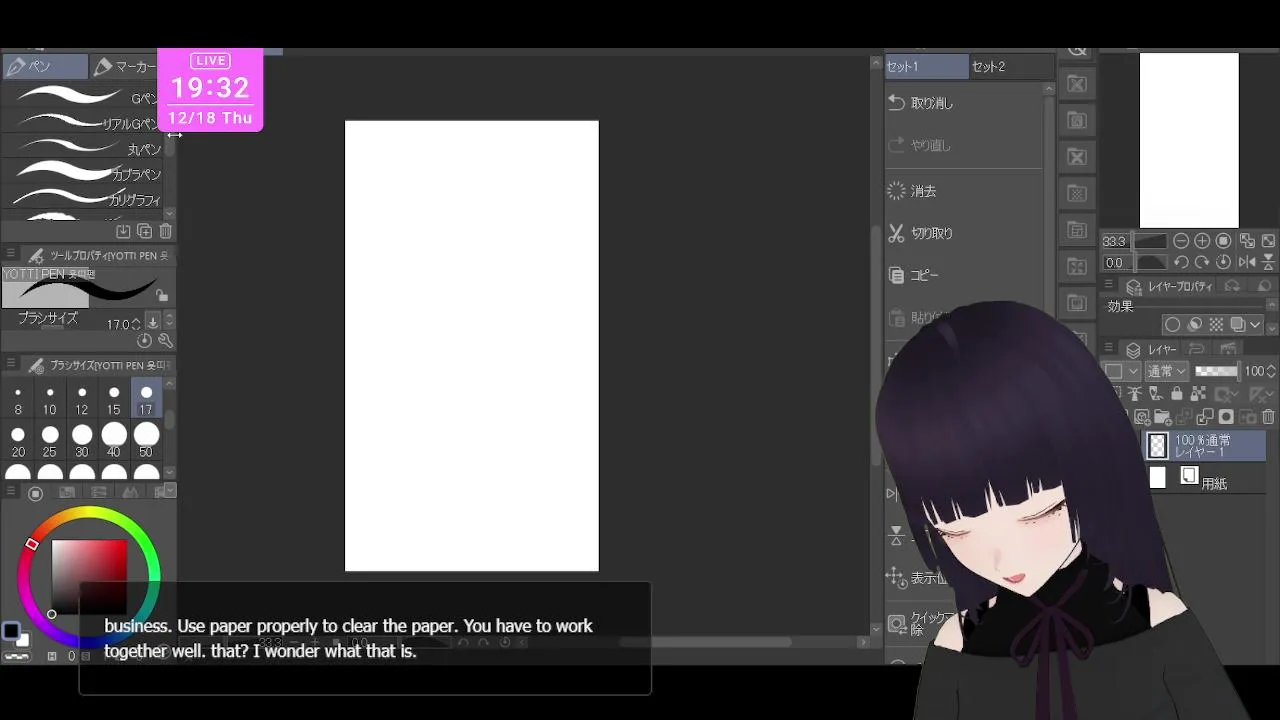Choose the Gペン brush
1280x720 pixels.
click(84, 97)
